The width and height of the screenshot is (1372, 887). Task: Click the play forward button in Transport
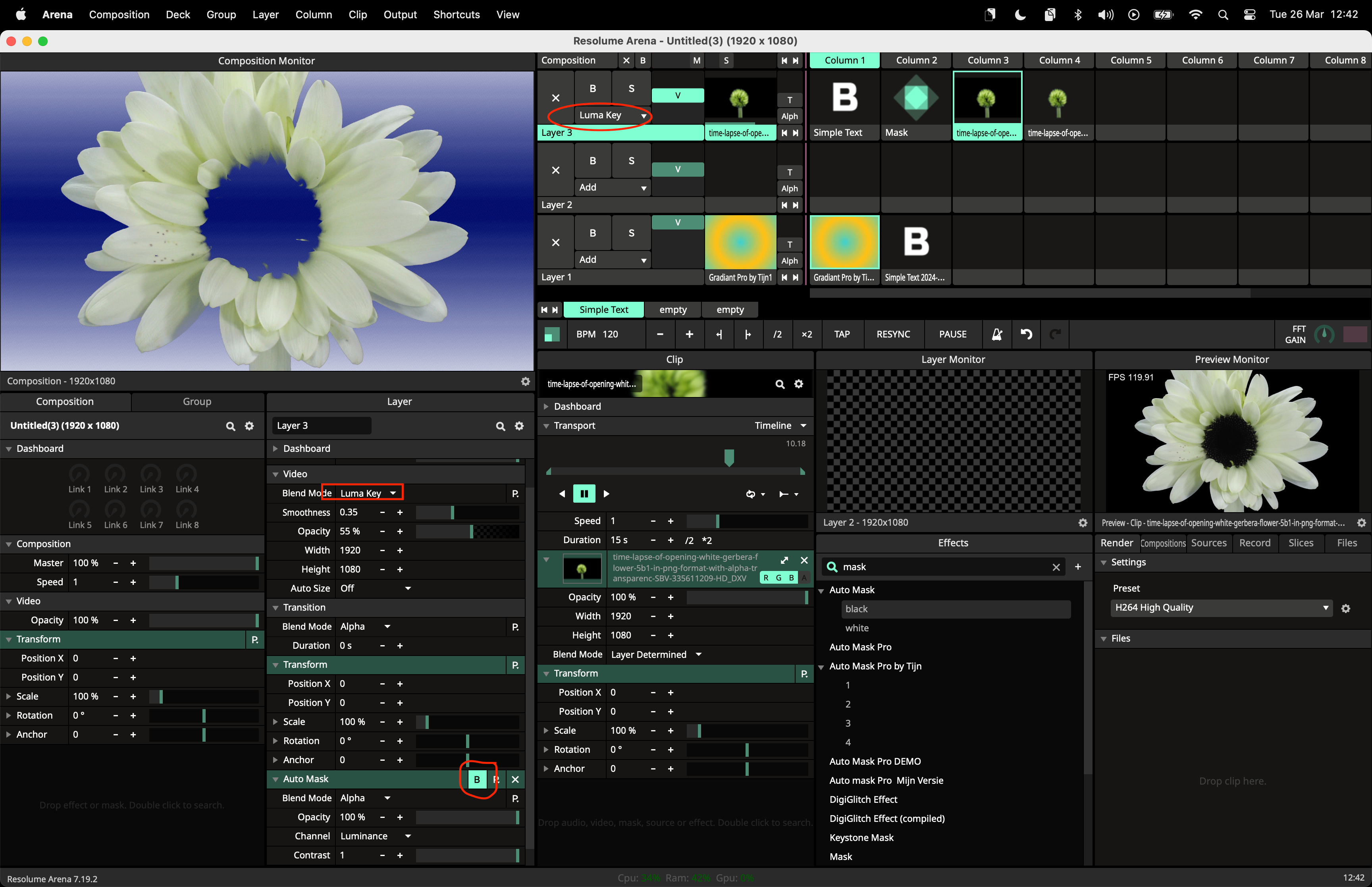(606, 494)
